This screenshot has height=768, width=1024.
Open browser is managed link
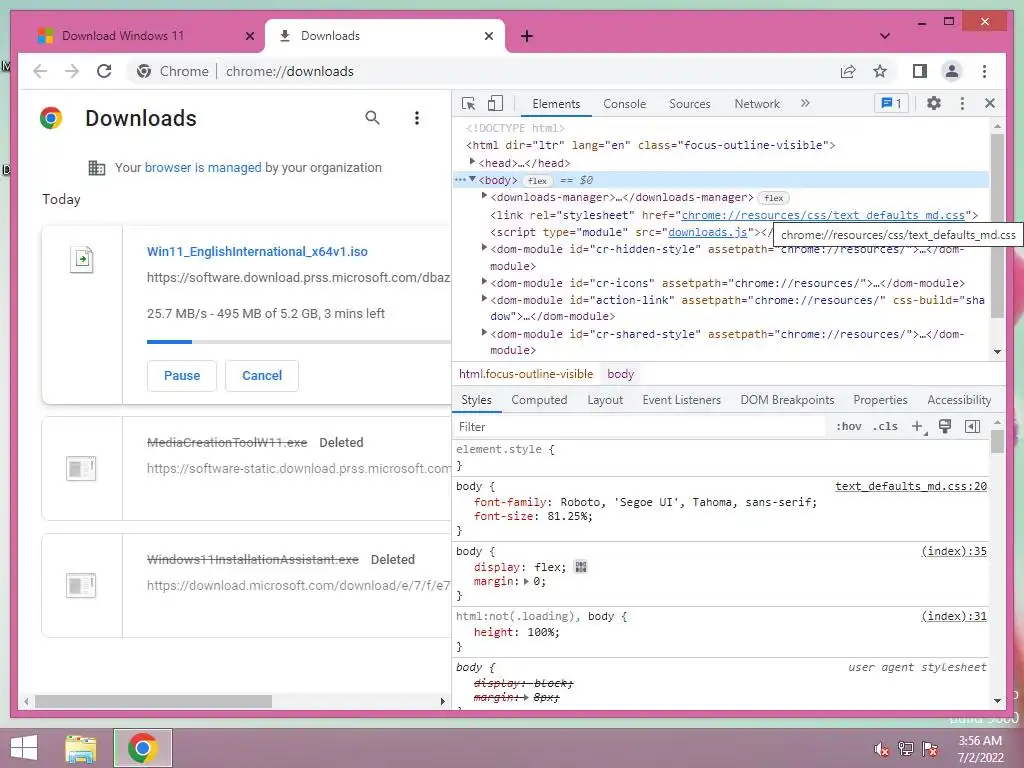[x=203, y=167]
